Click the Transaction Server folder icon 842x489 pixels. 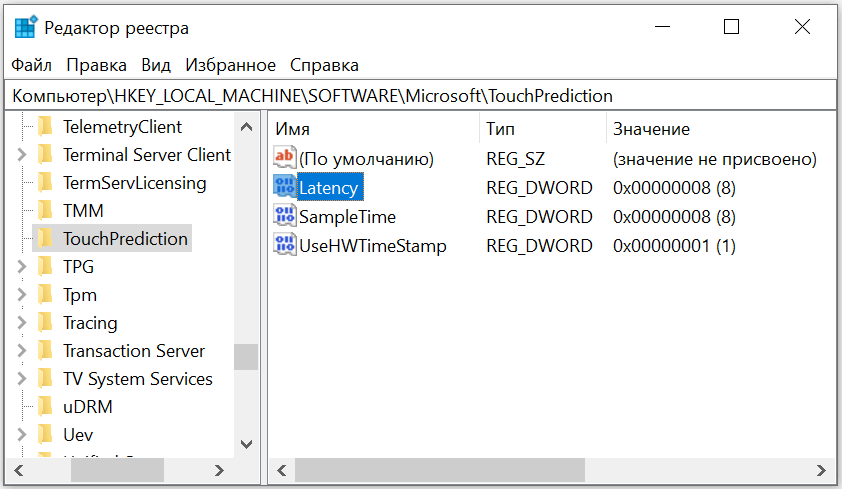point(46,351)
